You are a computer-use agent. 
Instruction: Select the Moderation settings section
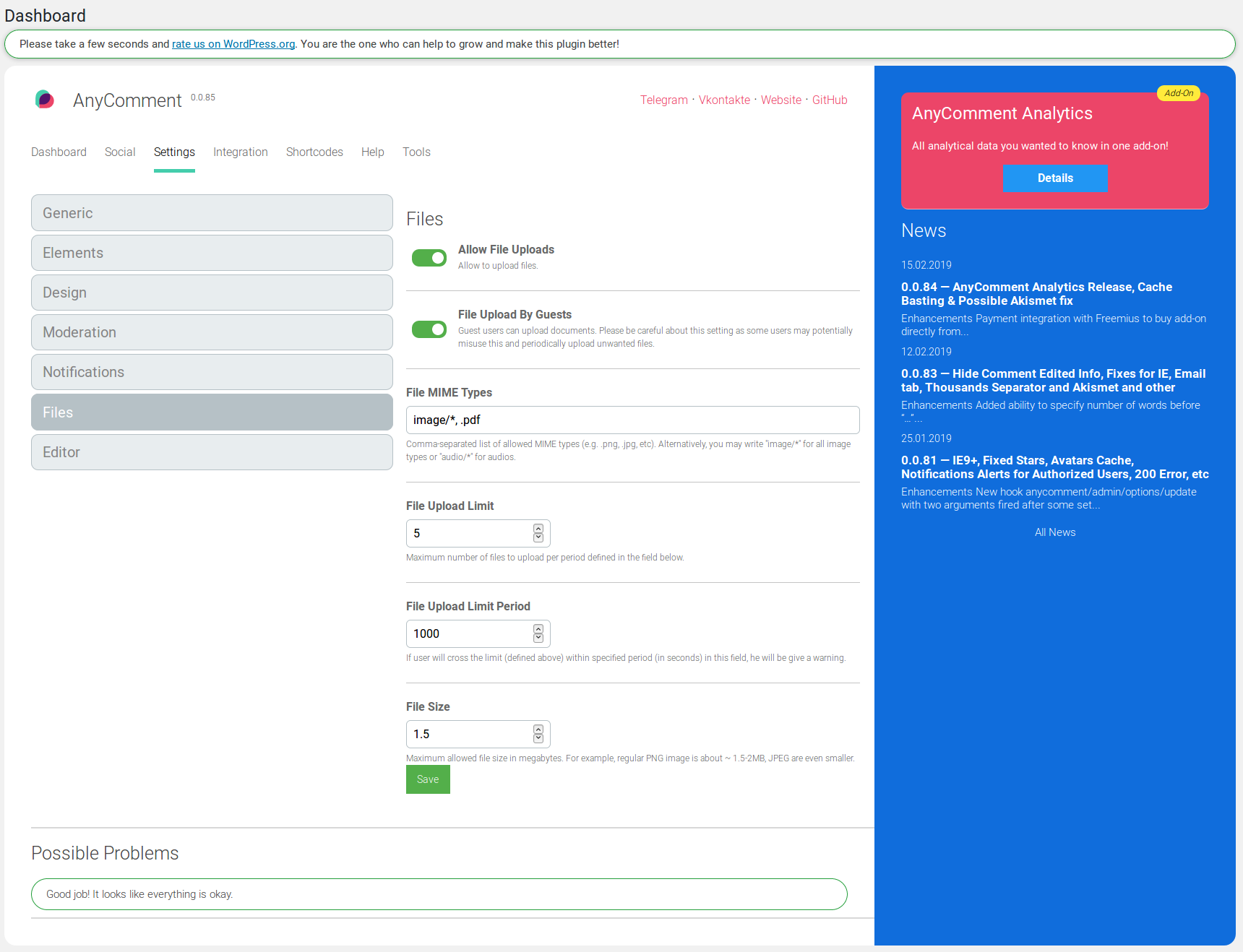point(212,332)
